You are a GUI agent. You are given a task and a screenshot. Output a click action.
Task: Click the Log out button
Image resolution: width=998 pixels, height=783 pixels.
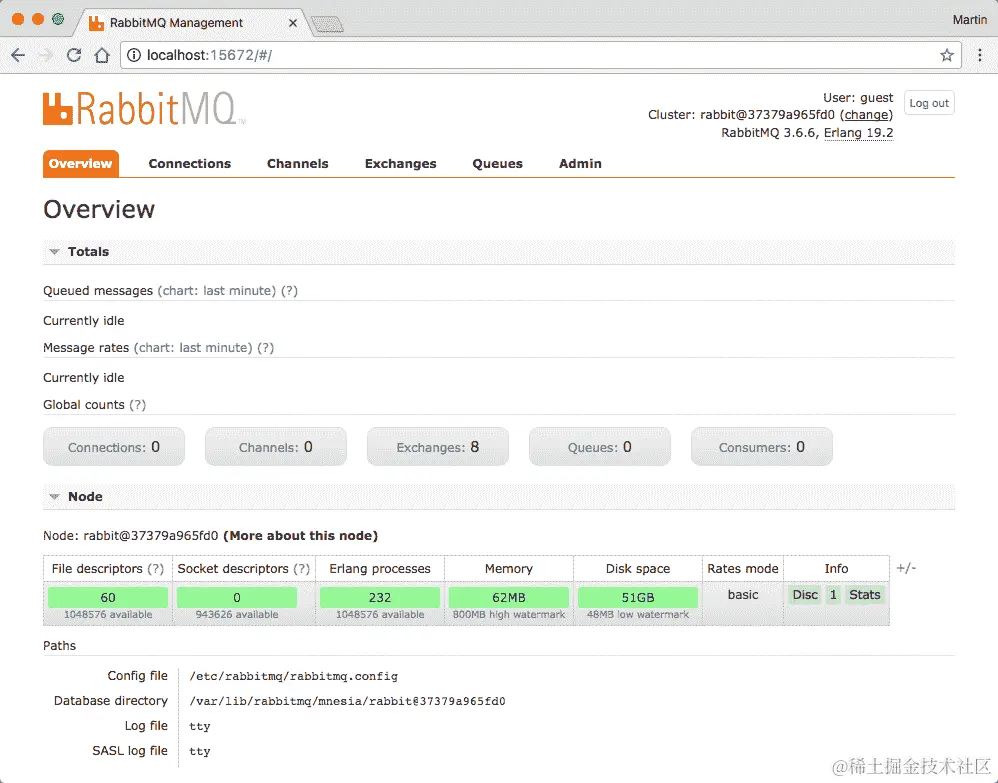point(929,103)
